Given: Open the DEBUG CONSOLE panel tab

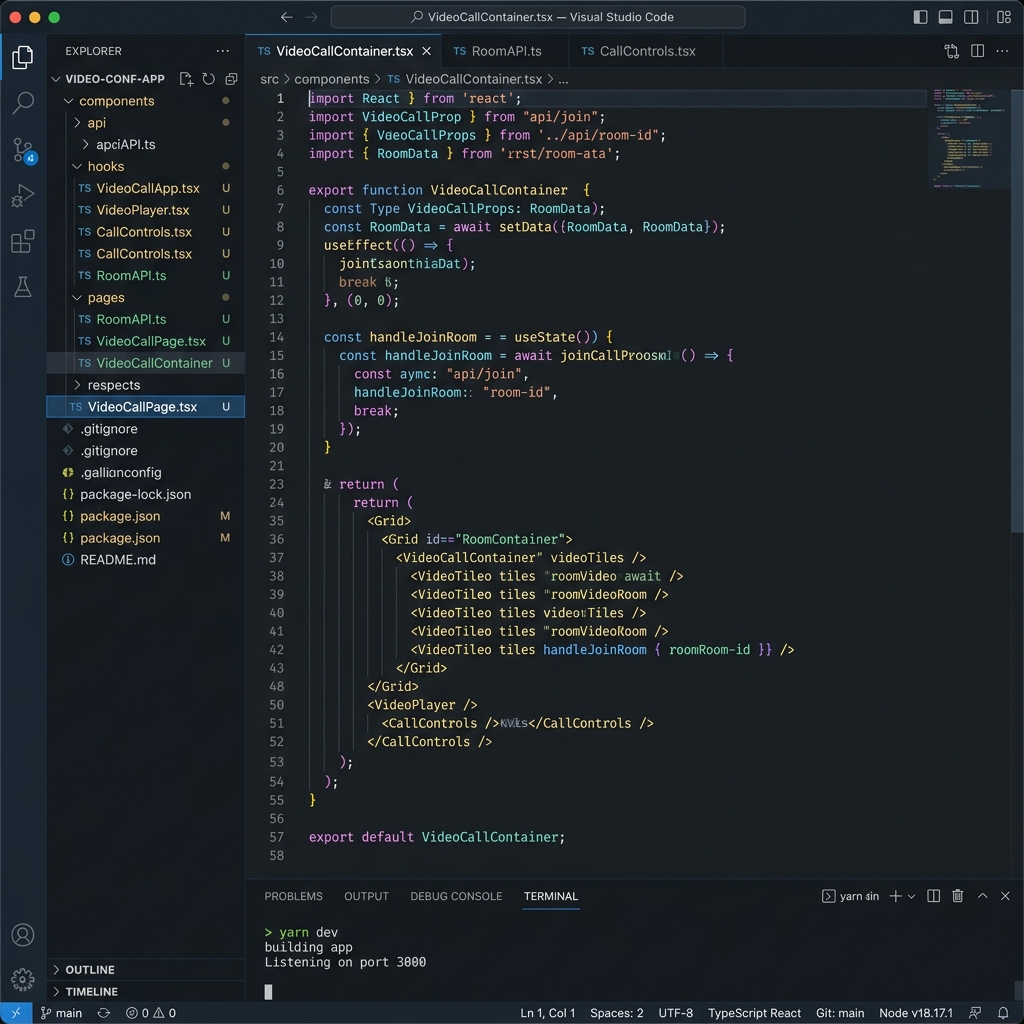Looking at the screenshot, I should [x=455, y=896].
